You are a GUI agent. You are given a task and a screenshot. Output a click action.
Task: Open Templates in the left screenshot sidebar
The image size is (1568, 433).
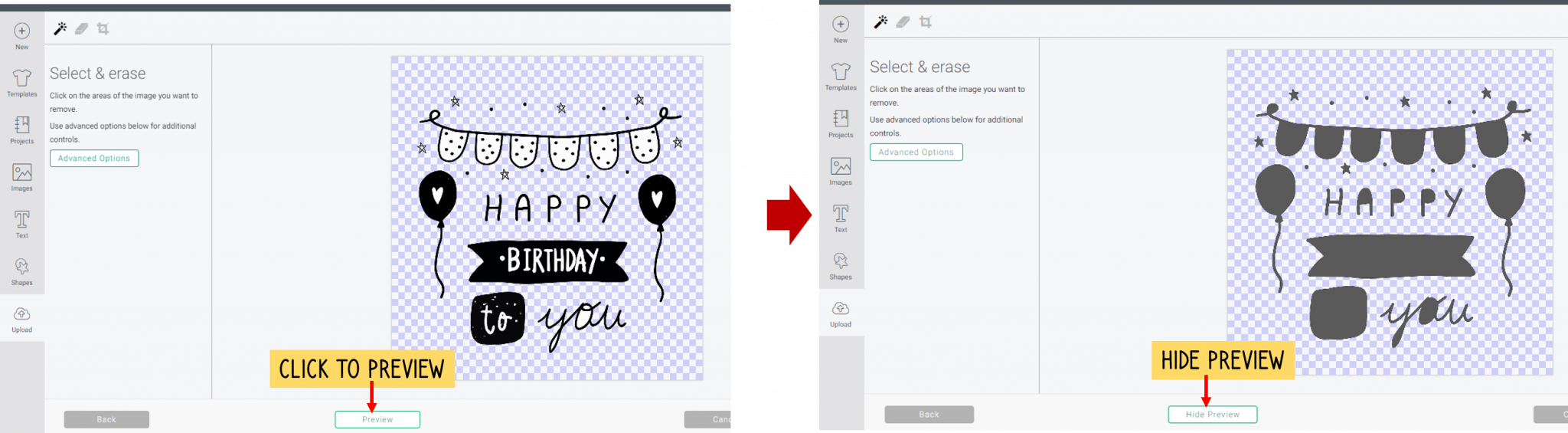point(22,82)
